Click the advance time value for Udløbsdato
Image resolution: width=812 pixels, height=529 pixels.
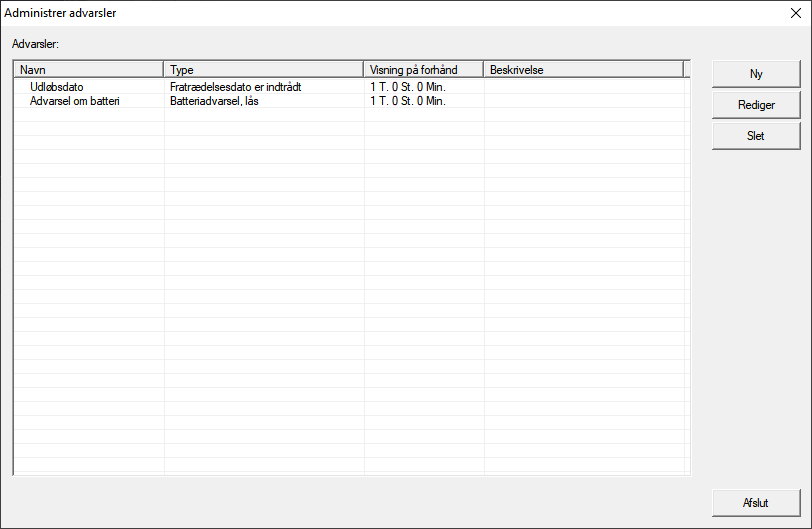point(407,87)
